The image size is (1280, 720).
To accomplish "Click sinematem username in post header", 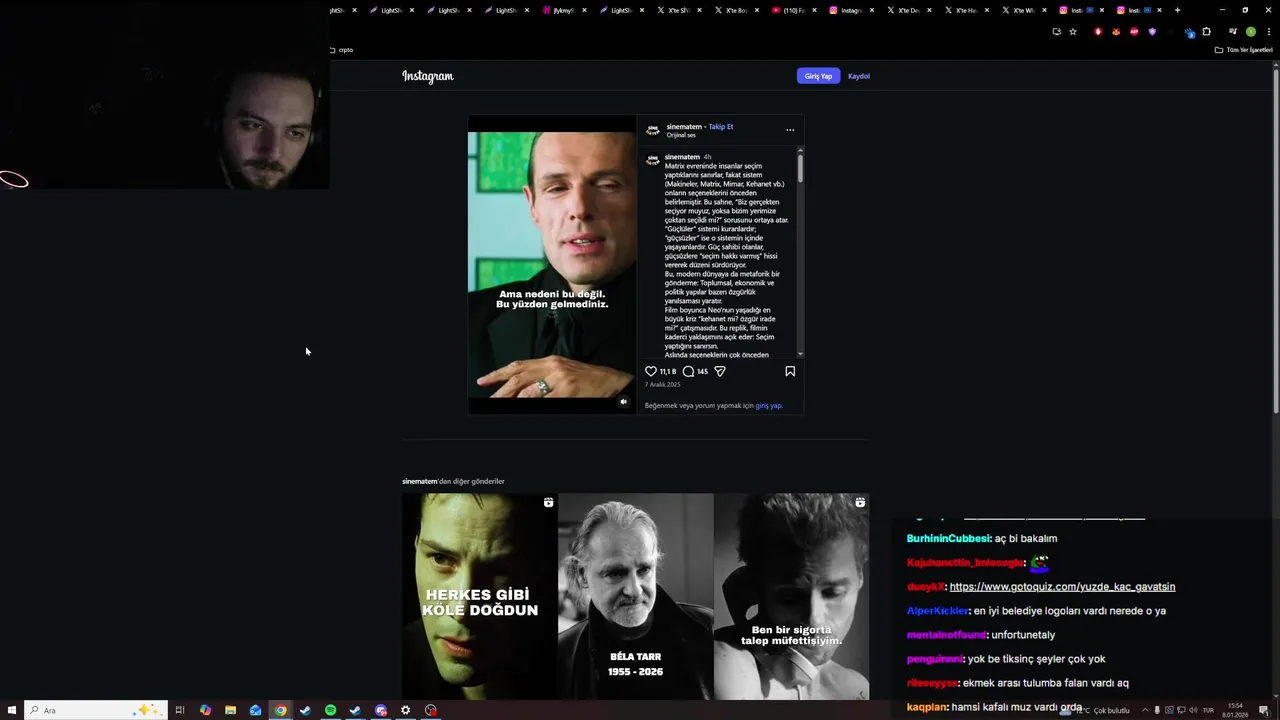I will [x=684, y=127].
